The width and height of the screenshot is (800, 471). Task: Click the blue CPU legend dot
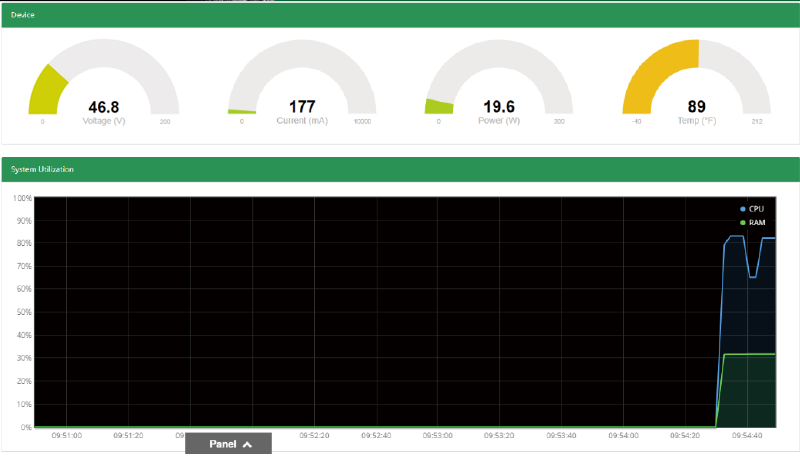[x=741, y=208]
